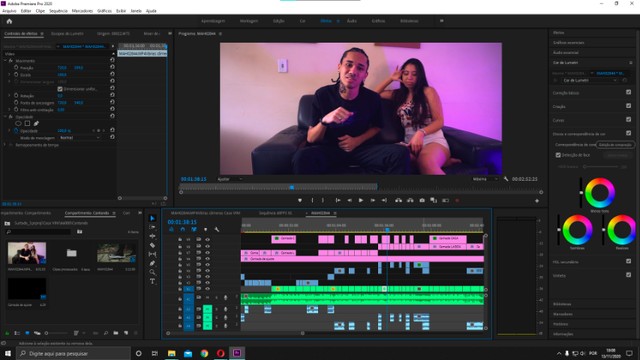Select the couple video thumbnail in project bin
The image size is (640, 360).
tap(27, 253)
